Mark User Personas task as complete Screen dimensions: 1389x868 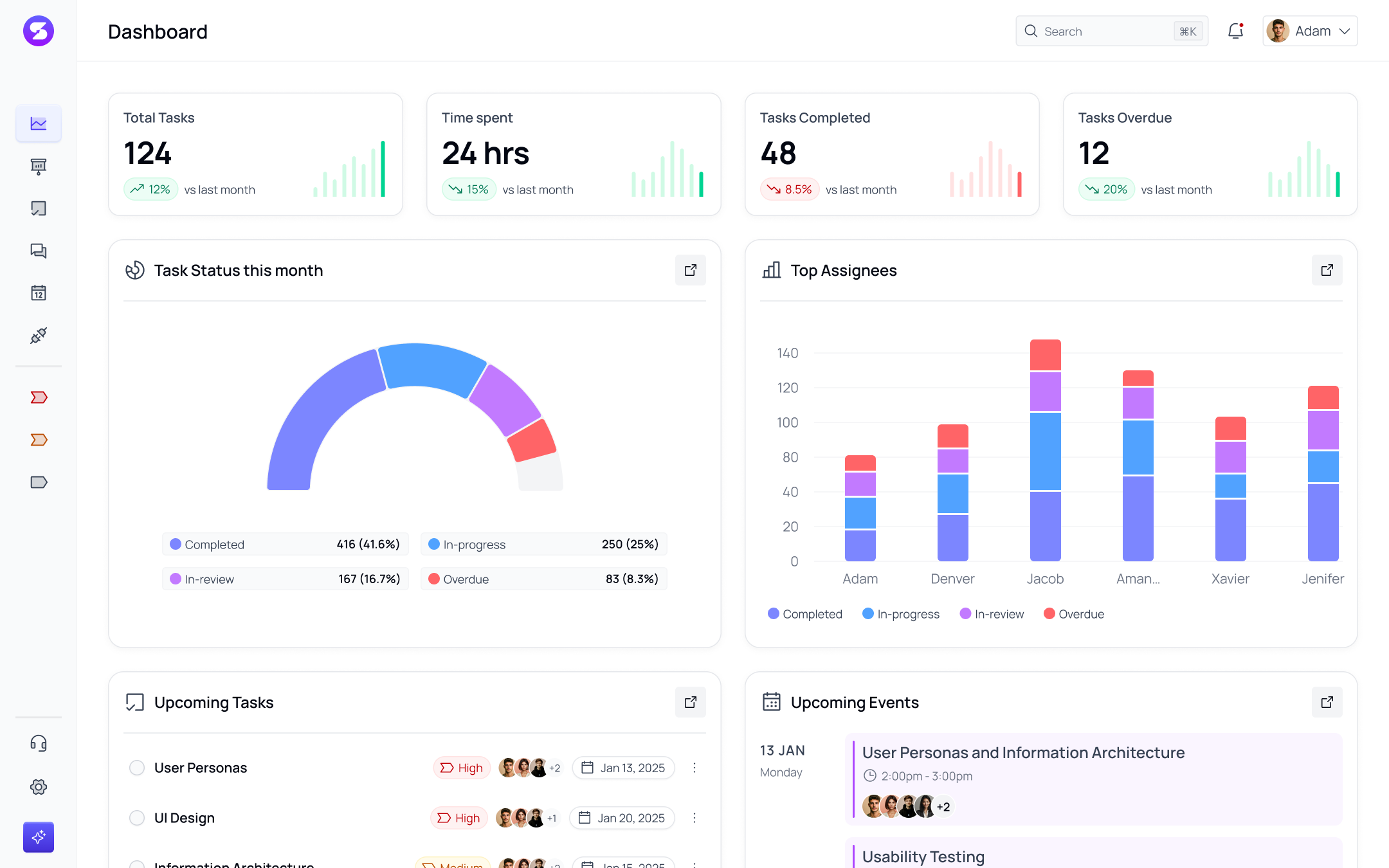(x=137, y=768)
